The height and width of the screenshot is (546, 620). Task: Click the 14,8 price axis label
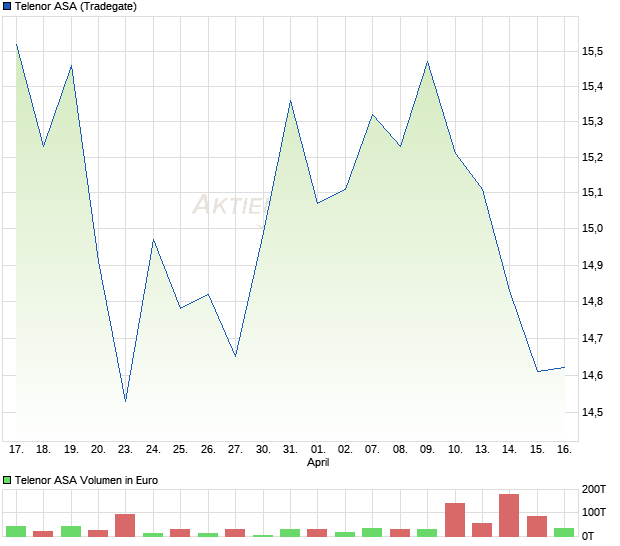click(x=593, y=301)
